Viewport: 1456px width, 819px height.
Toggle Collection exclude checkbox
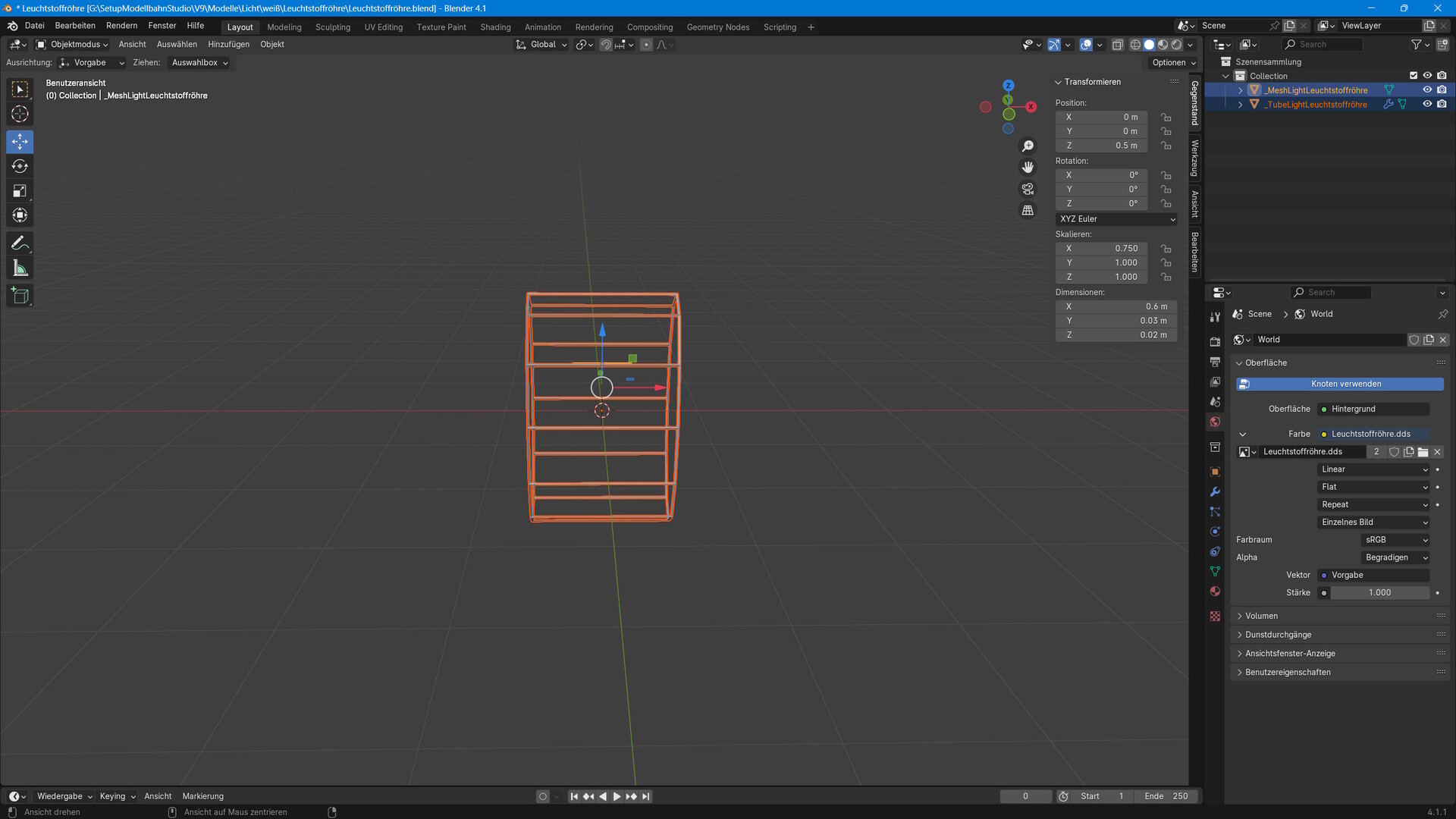1413,76
